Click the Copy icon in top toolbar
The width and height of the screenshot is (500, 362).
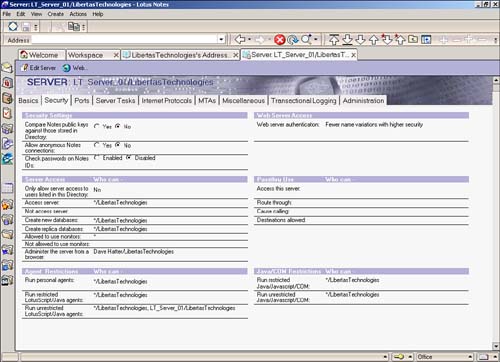(x=73, y=26)
